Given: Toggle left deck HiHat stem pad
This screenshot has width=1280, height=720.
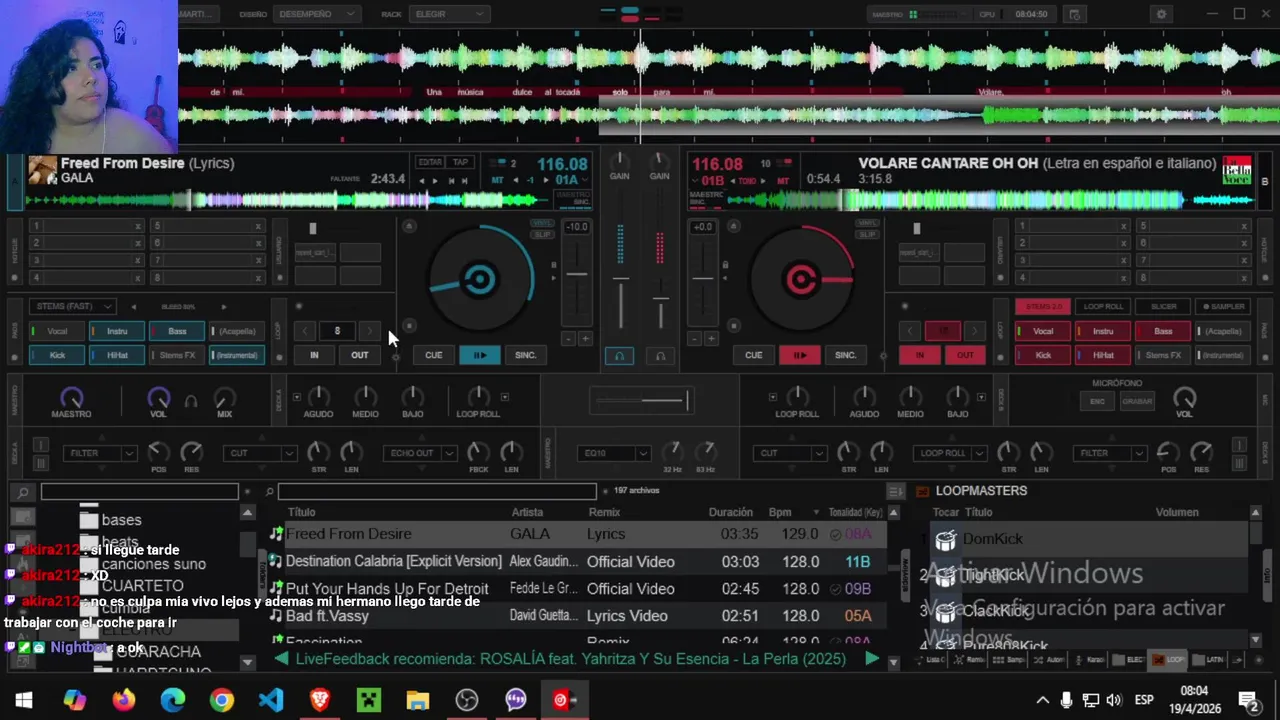Looking at the screenshot, I should (116, 355).
